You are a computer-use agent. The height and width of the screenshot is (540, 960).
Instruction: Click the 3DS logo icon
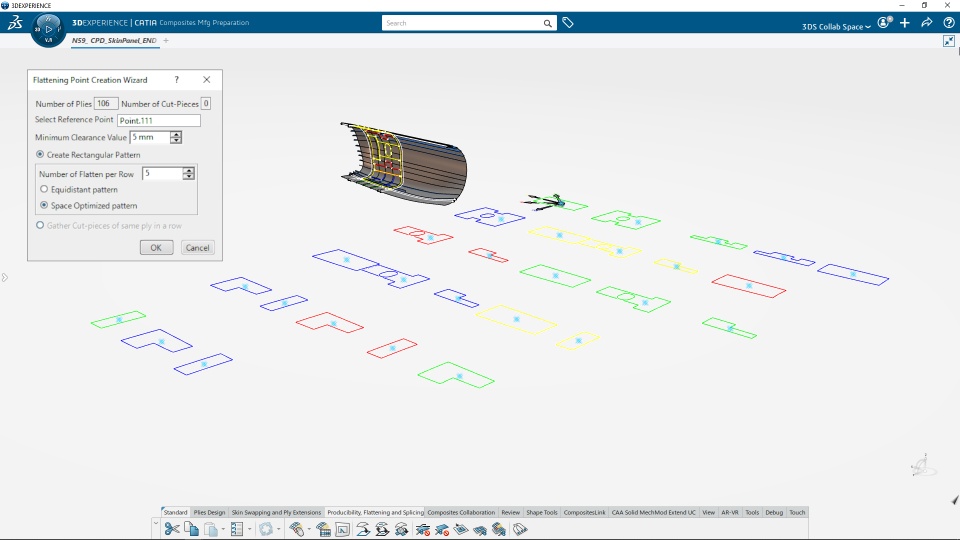[x=15, y=23]
